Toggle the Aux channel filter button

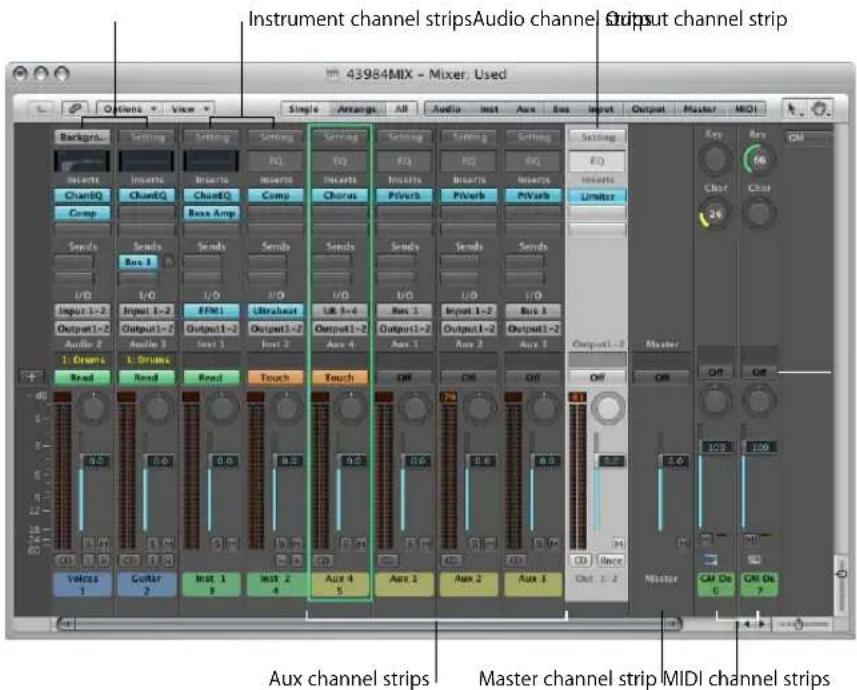coord(526,109)
